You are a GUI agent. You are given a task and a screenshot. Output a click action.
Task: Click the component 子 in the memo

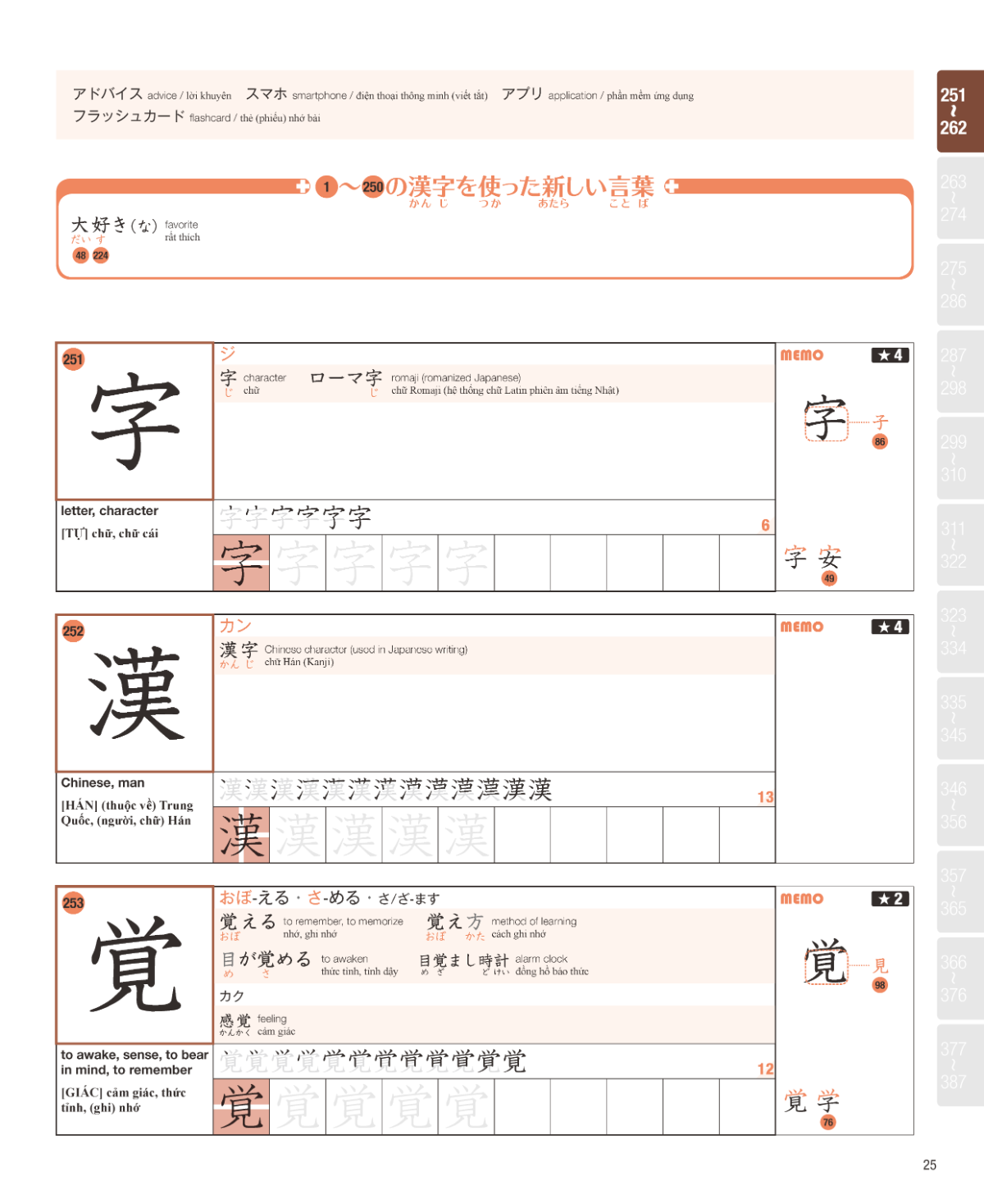(x=880, y=422)
